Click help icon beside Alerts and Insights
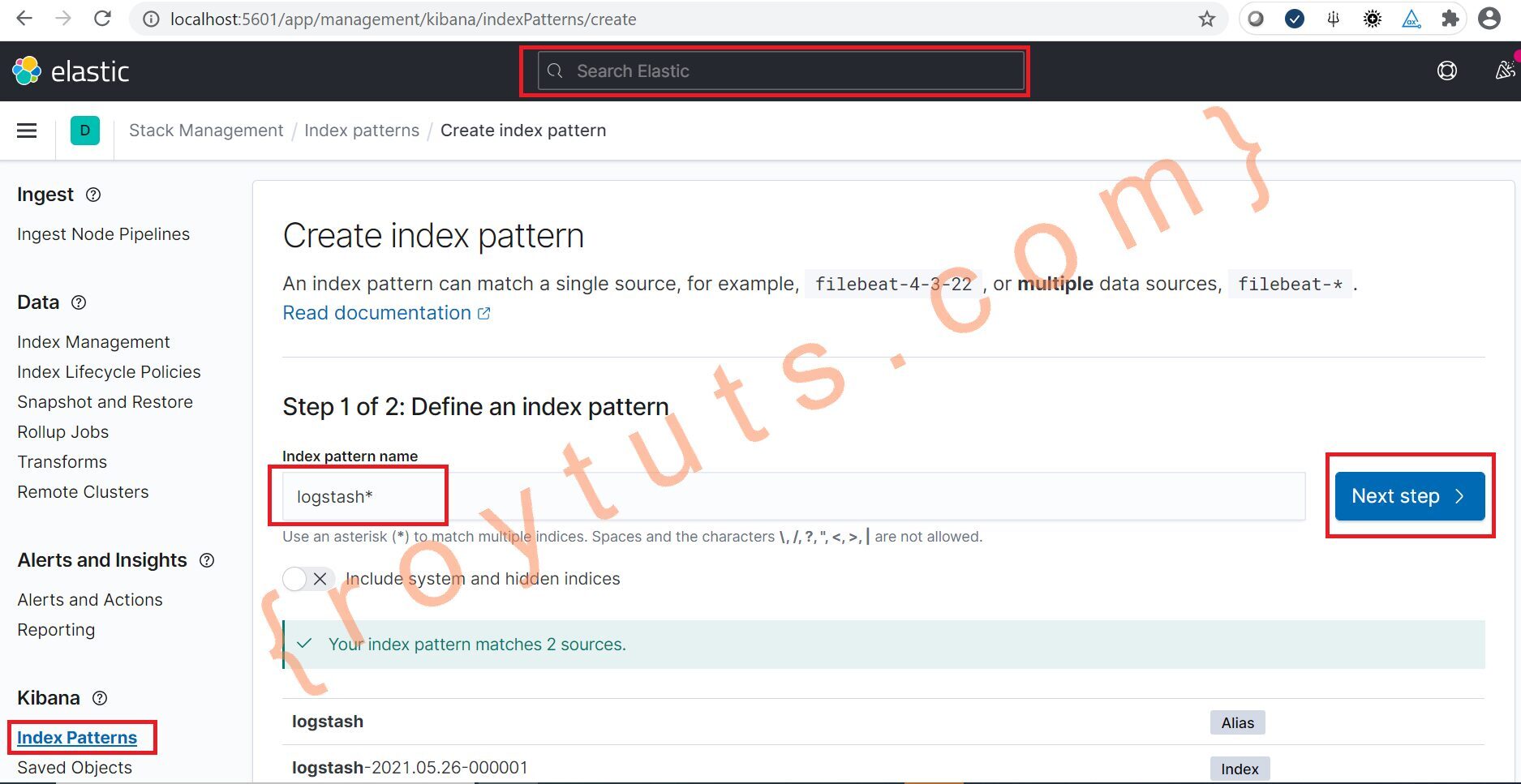Screen dimensions: 1521x784 coord(207,560)
